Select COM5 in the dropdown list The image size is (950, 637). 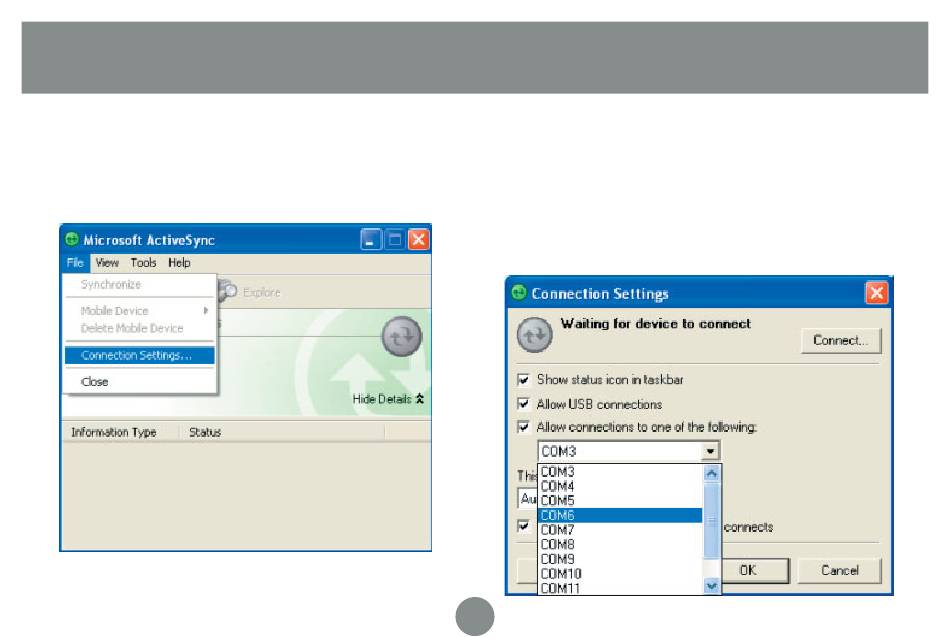(620, 501)
